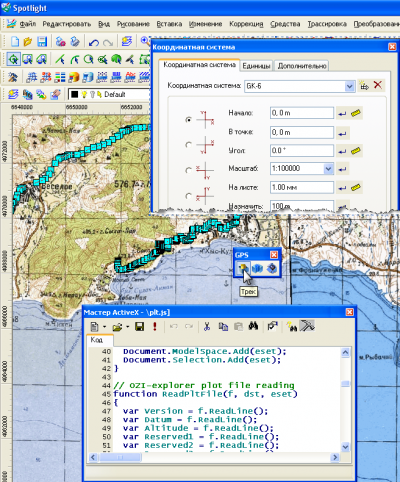Create a new document in main toolbar
The image size is (400, 482).
(15, 42)
